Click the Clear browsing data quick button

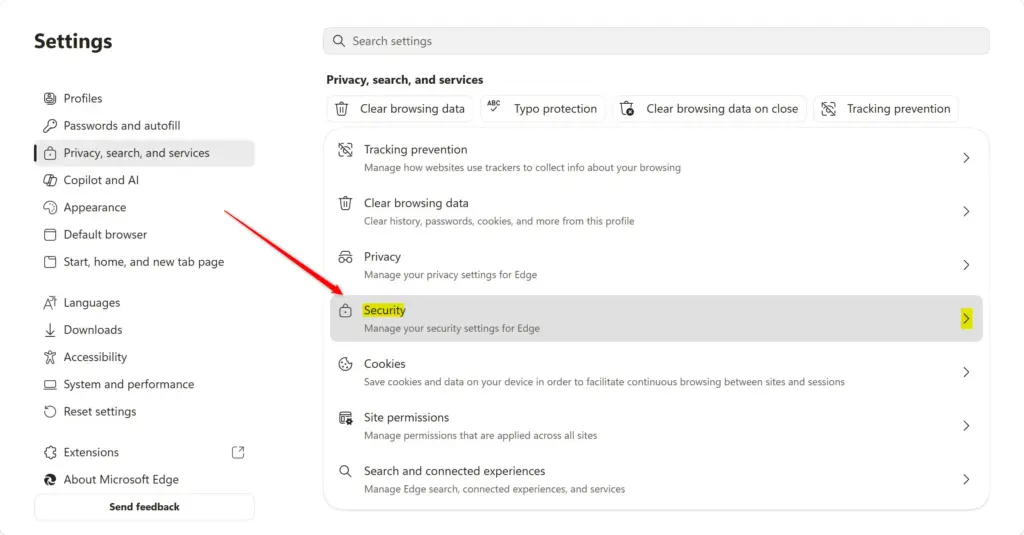[x=400, y=108]
